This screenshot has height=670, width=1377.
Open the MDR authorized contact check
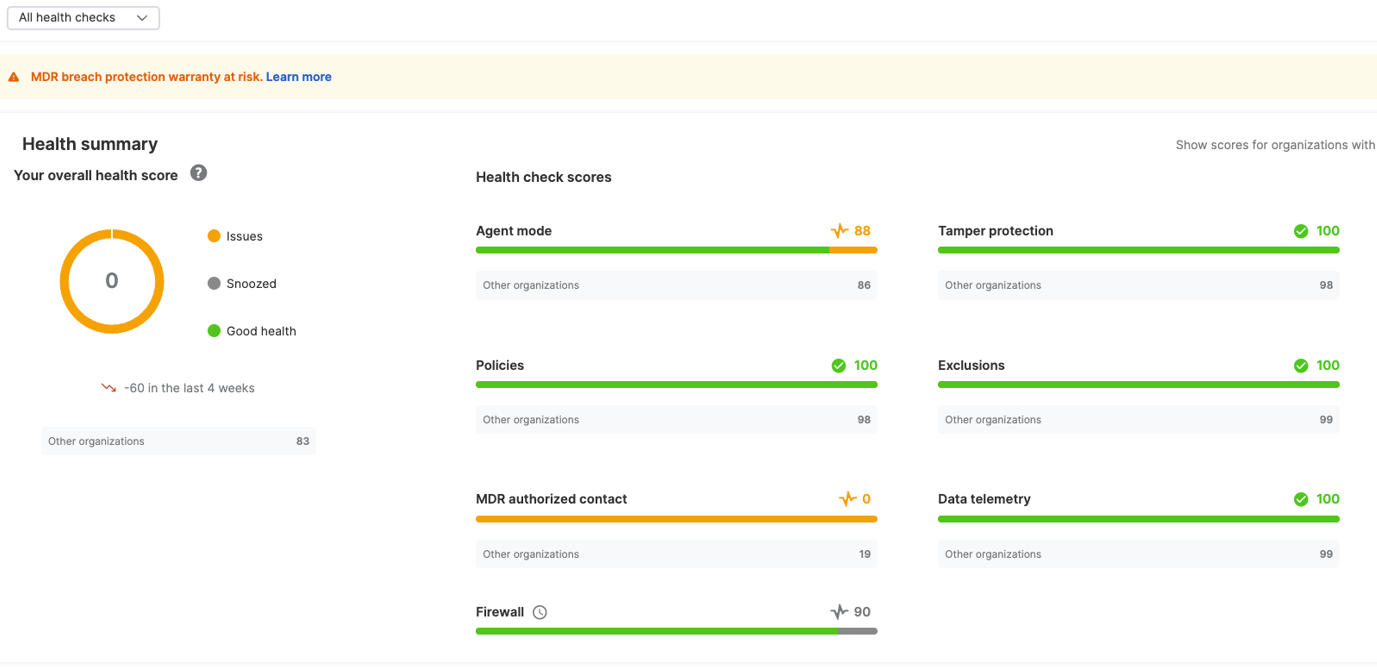[551, 499]
